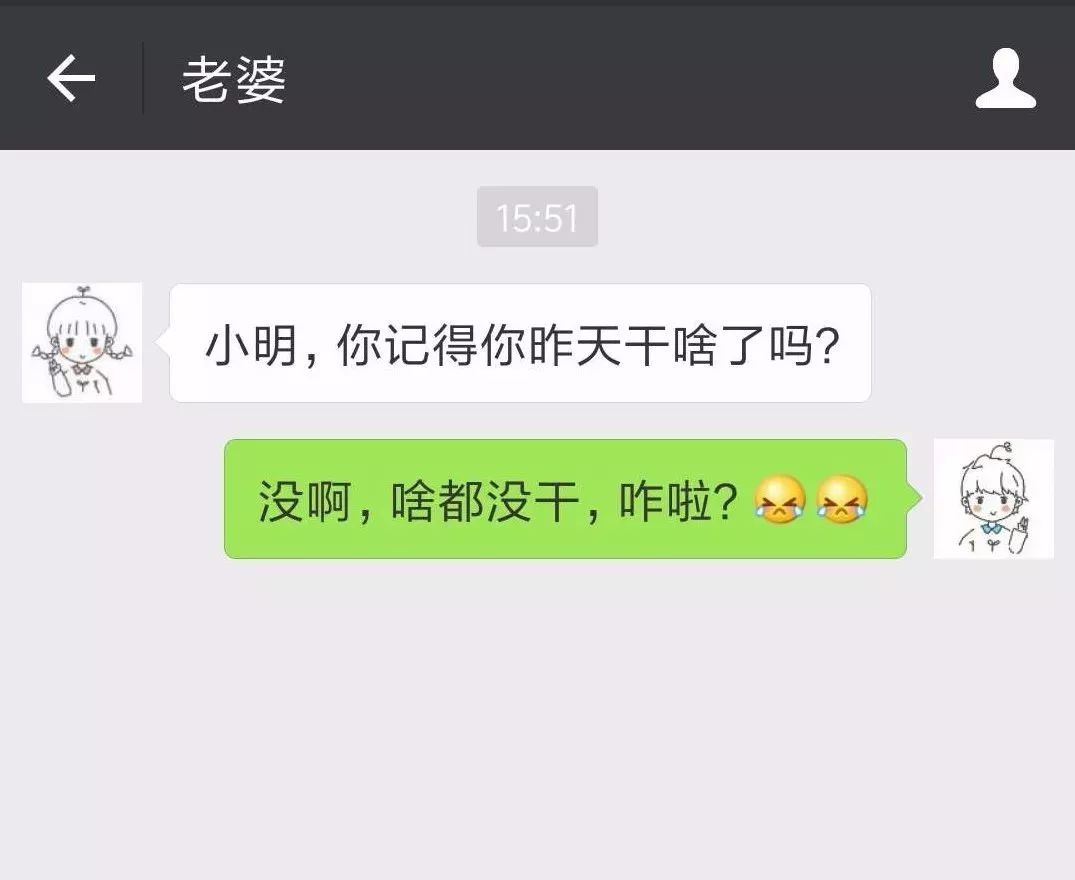
Task: Select the green sent message bubble
Action: (x=566, y=498)
